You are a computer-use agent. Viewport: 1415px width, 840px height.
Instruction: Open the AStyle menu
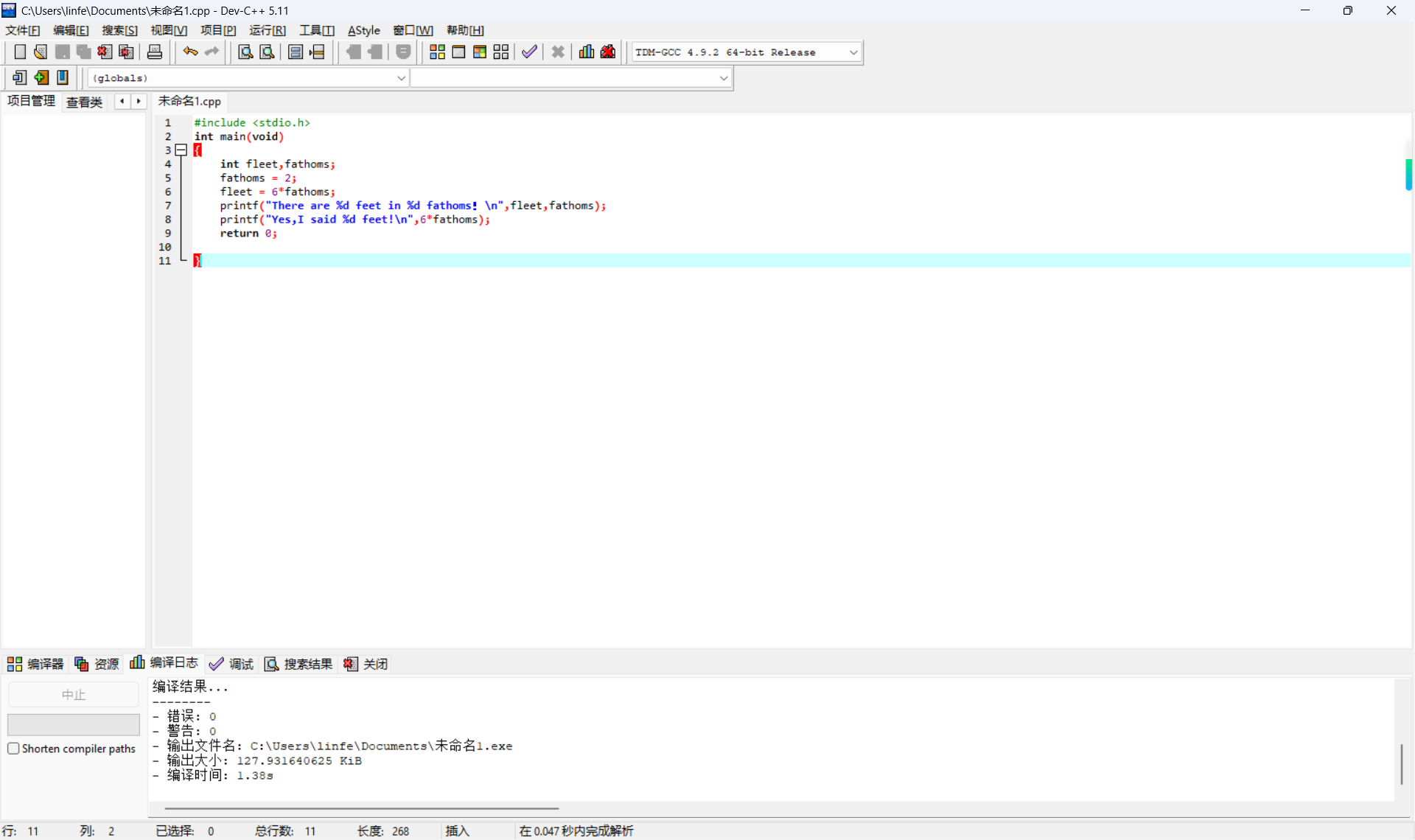363,30
